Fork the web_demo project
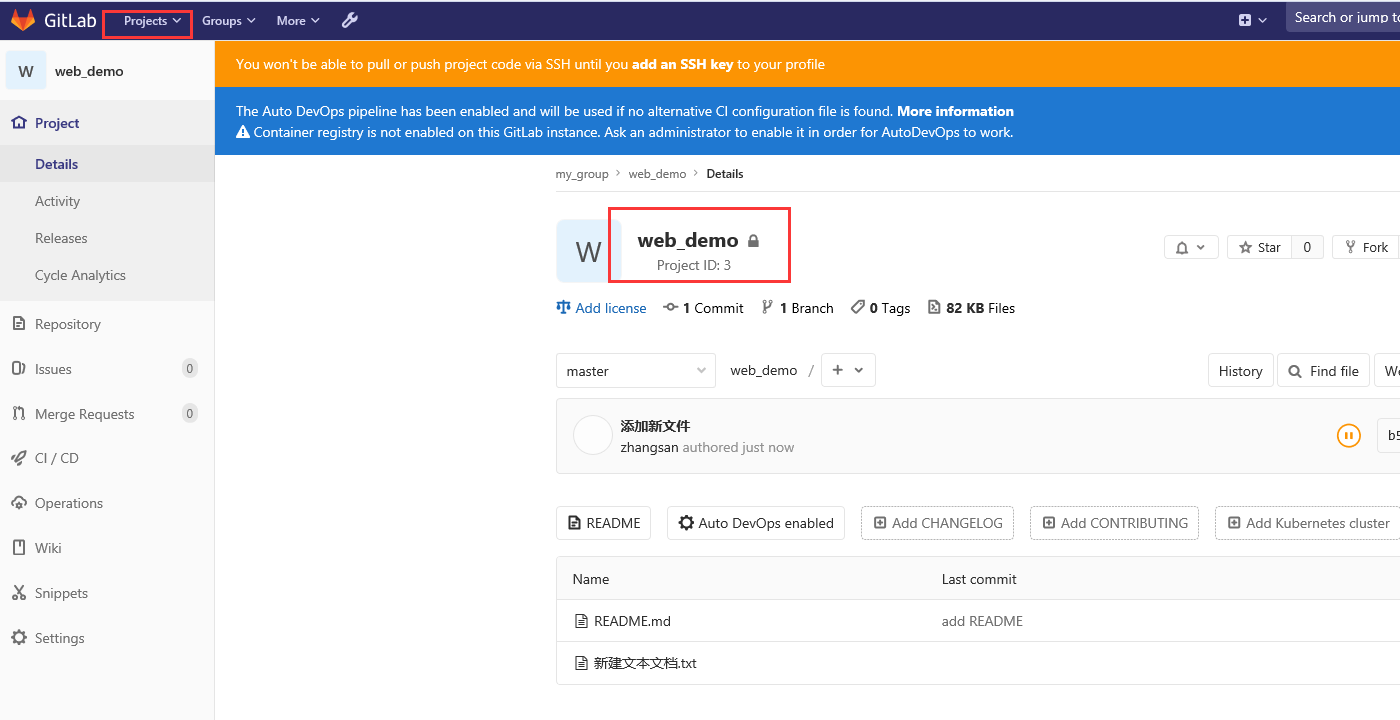Screen dimensions: 1400x720 [1366, 247]
